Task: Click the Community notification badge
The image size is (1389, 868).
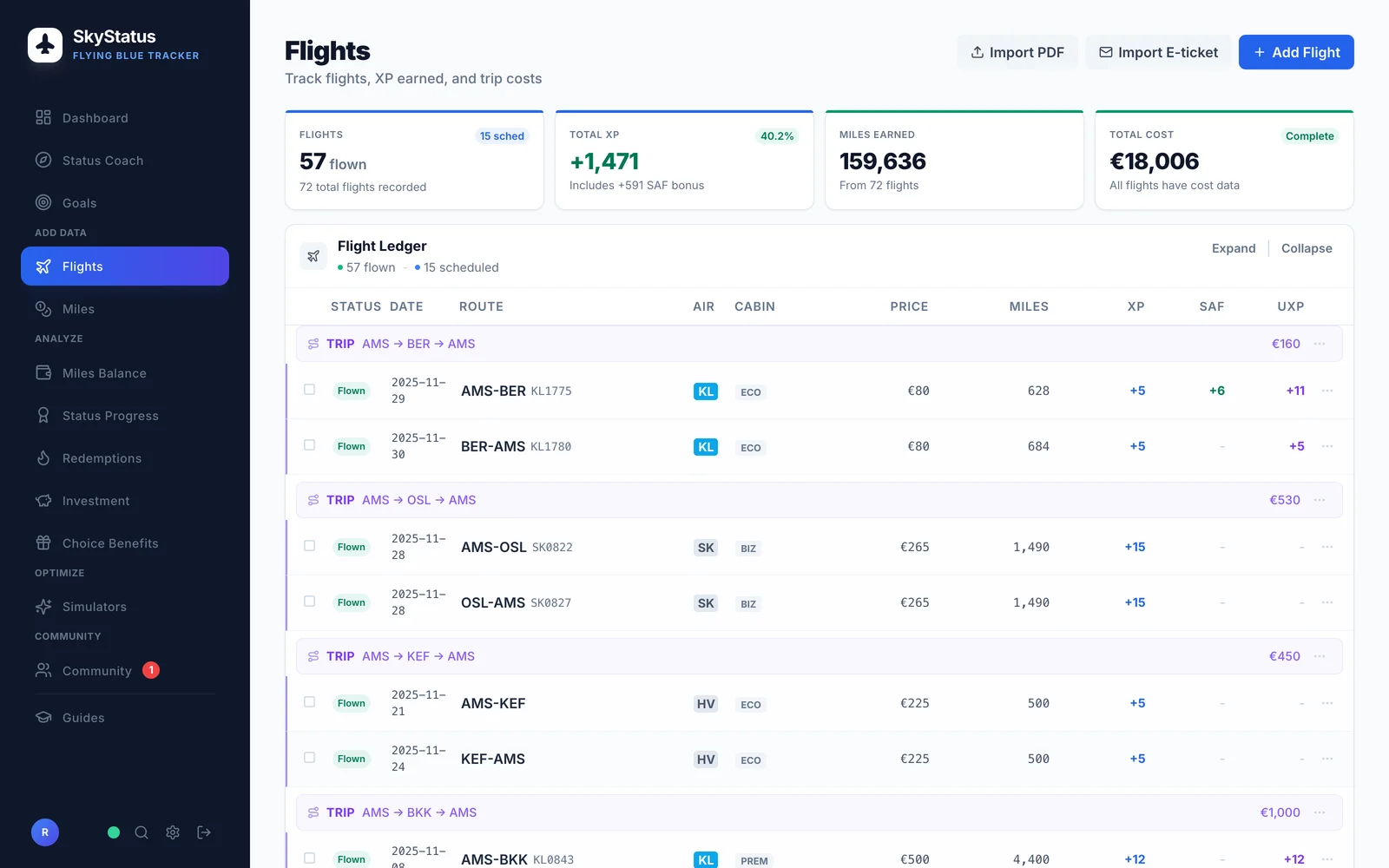Action: (151, 670)
